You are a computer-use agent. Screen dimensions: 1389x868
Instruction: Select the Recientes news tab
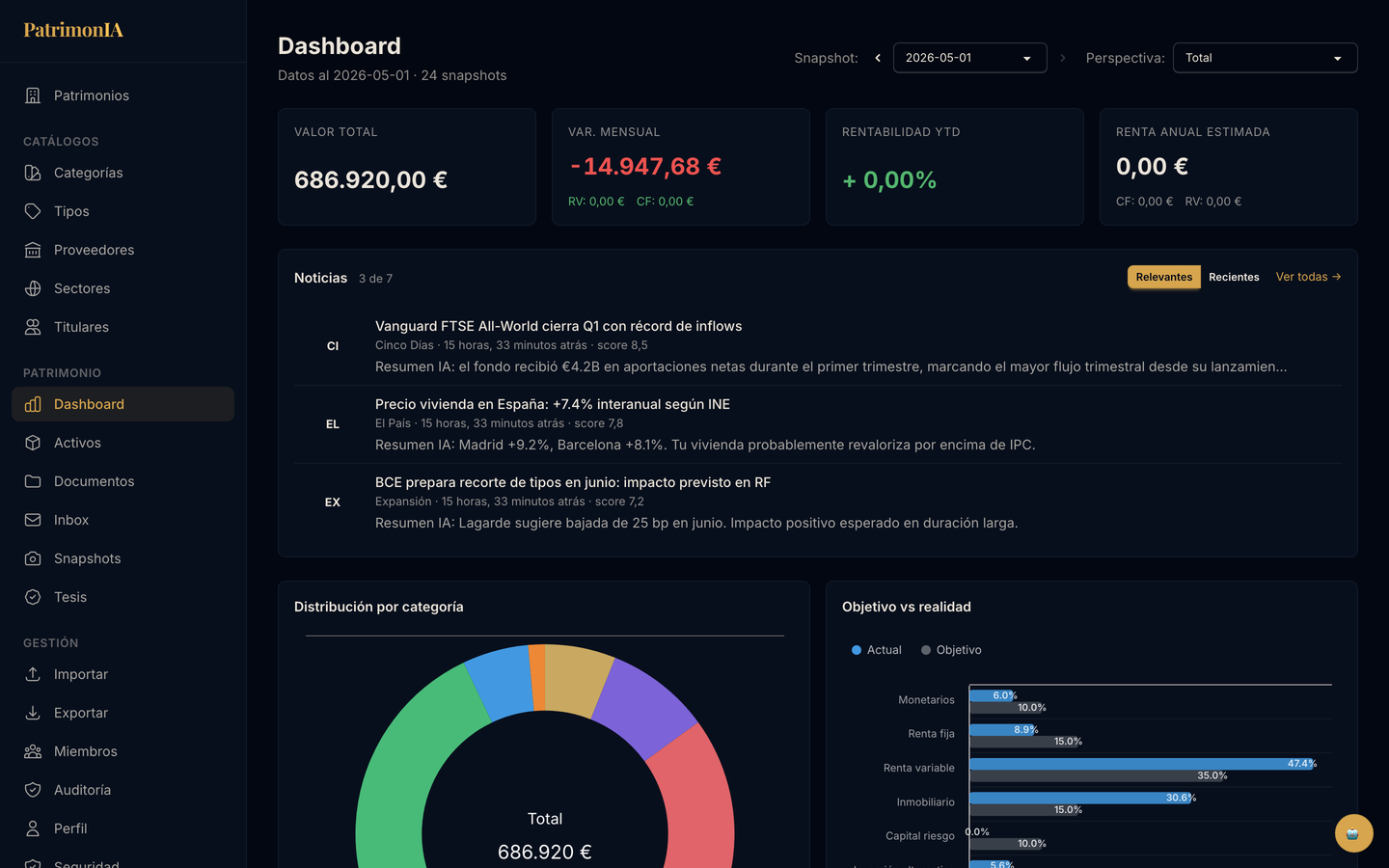tap(1234, 277)
